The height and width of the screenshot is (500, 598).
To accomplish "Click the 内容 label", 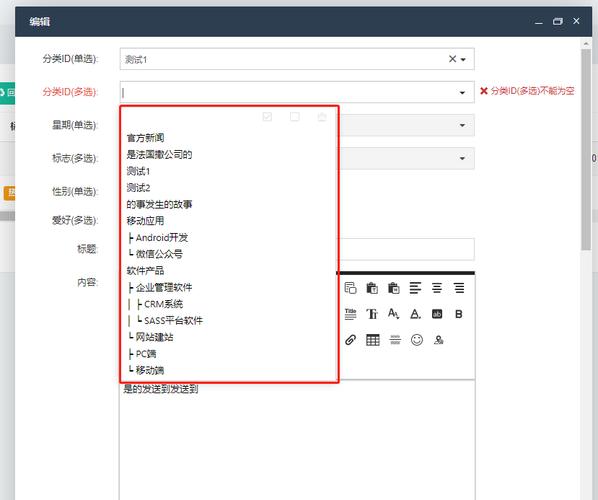I will [88, 282].
